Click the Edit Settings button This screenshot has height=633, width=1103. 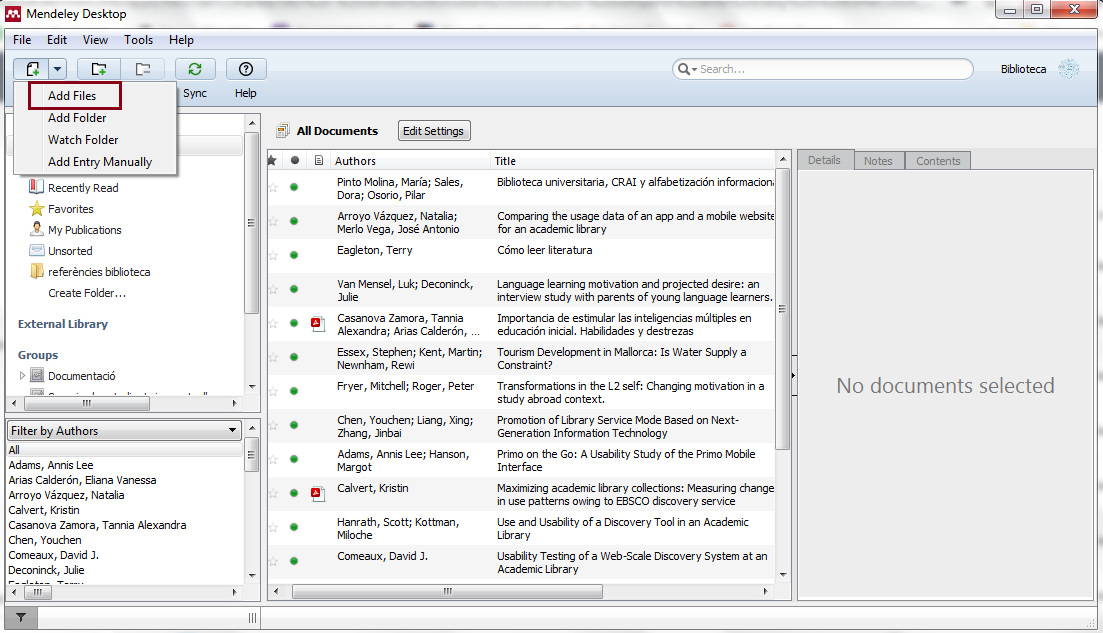(433, 131)
